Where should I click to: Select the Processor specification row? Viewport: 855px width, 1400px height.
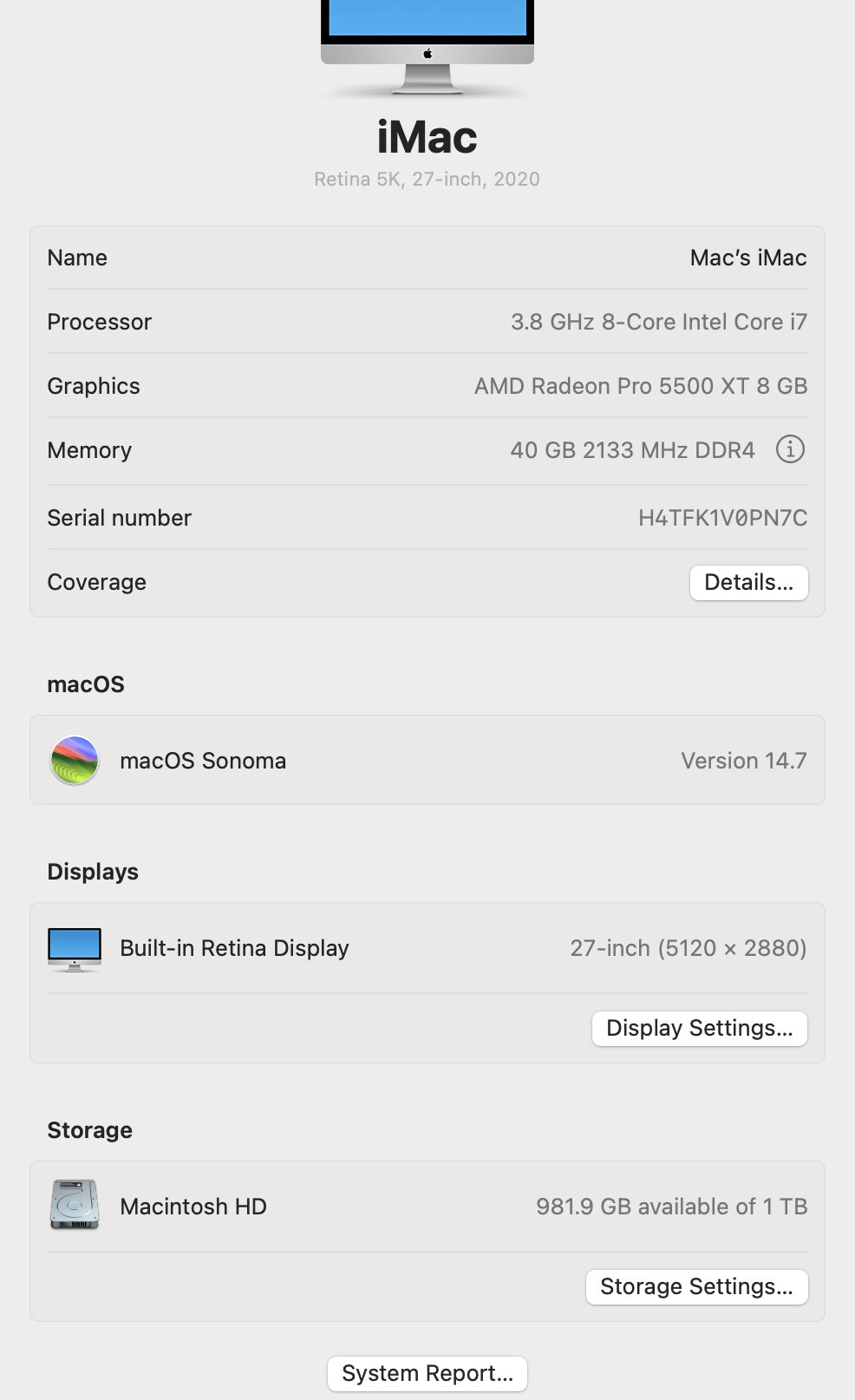427,322
